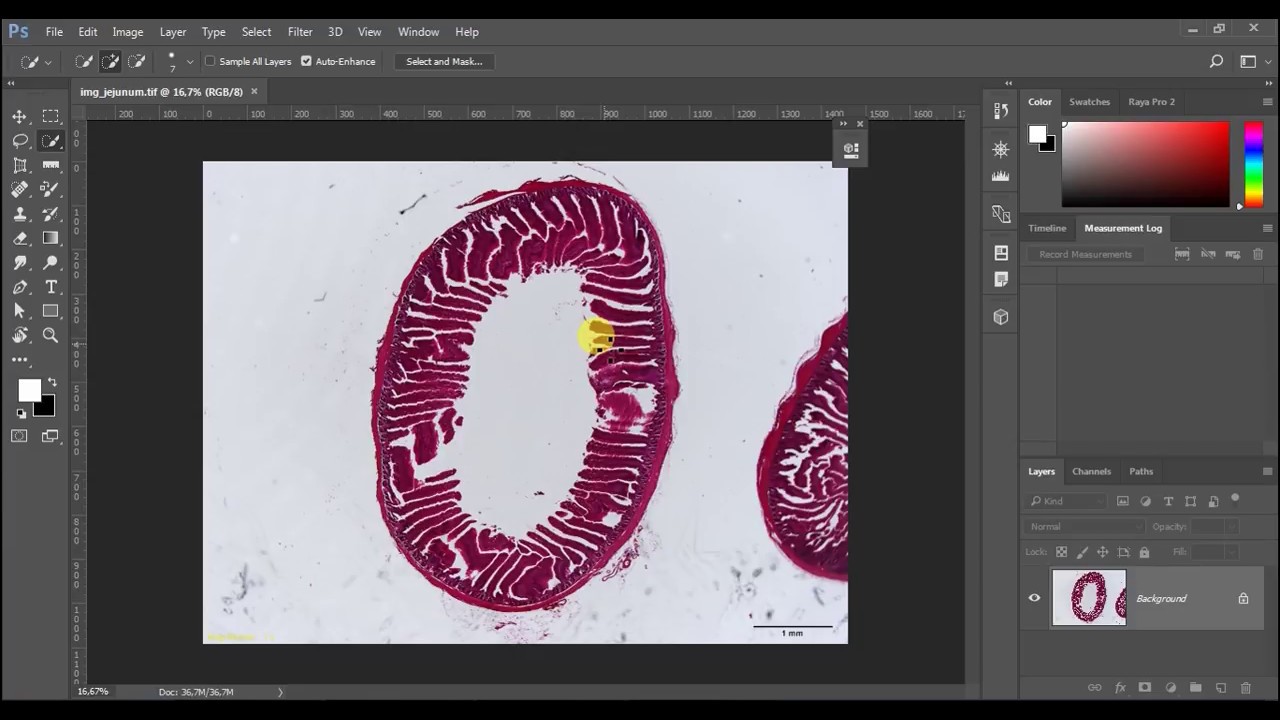Open layer Kind filter dropdown
Screen dimensions: 1280x720
(x=1066, y=501)
